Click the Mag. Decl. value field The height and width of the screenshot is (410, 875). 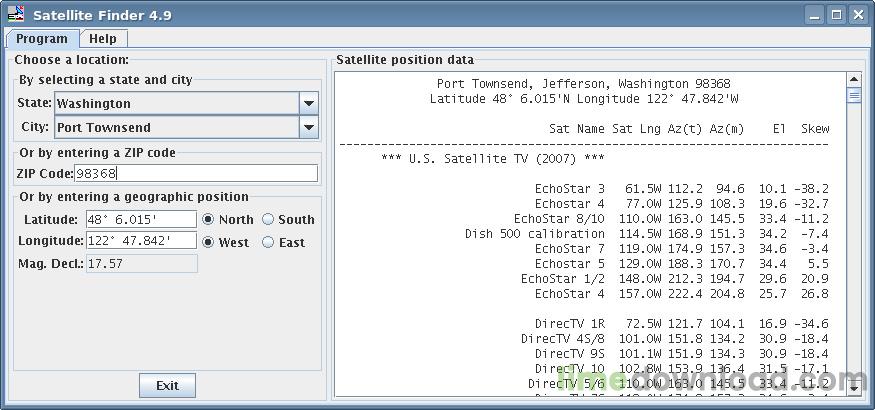(x=141, y=264)
